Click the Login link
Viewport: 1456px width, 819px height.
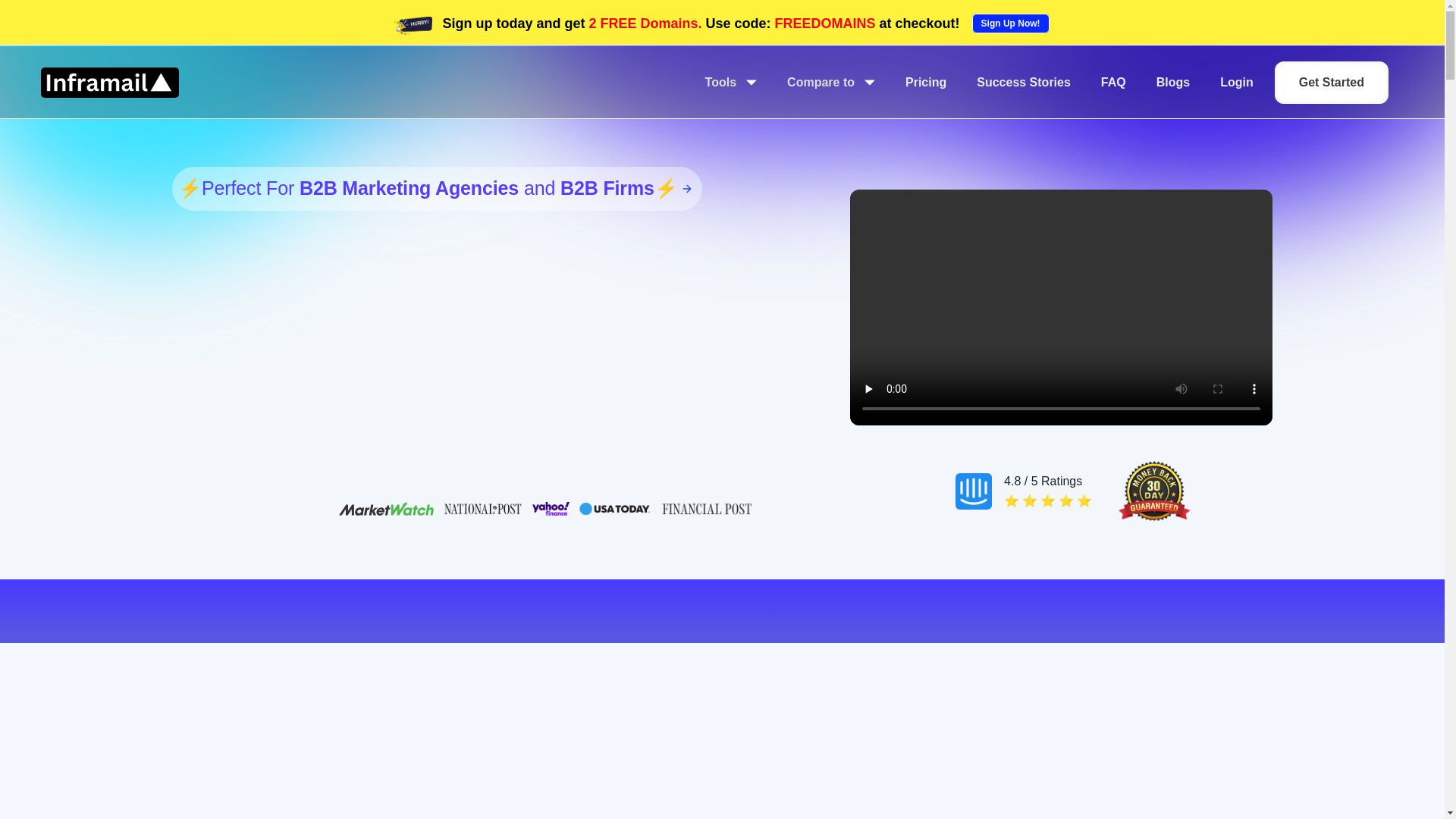[x=1237, y=83]
